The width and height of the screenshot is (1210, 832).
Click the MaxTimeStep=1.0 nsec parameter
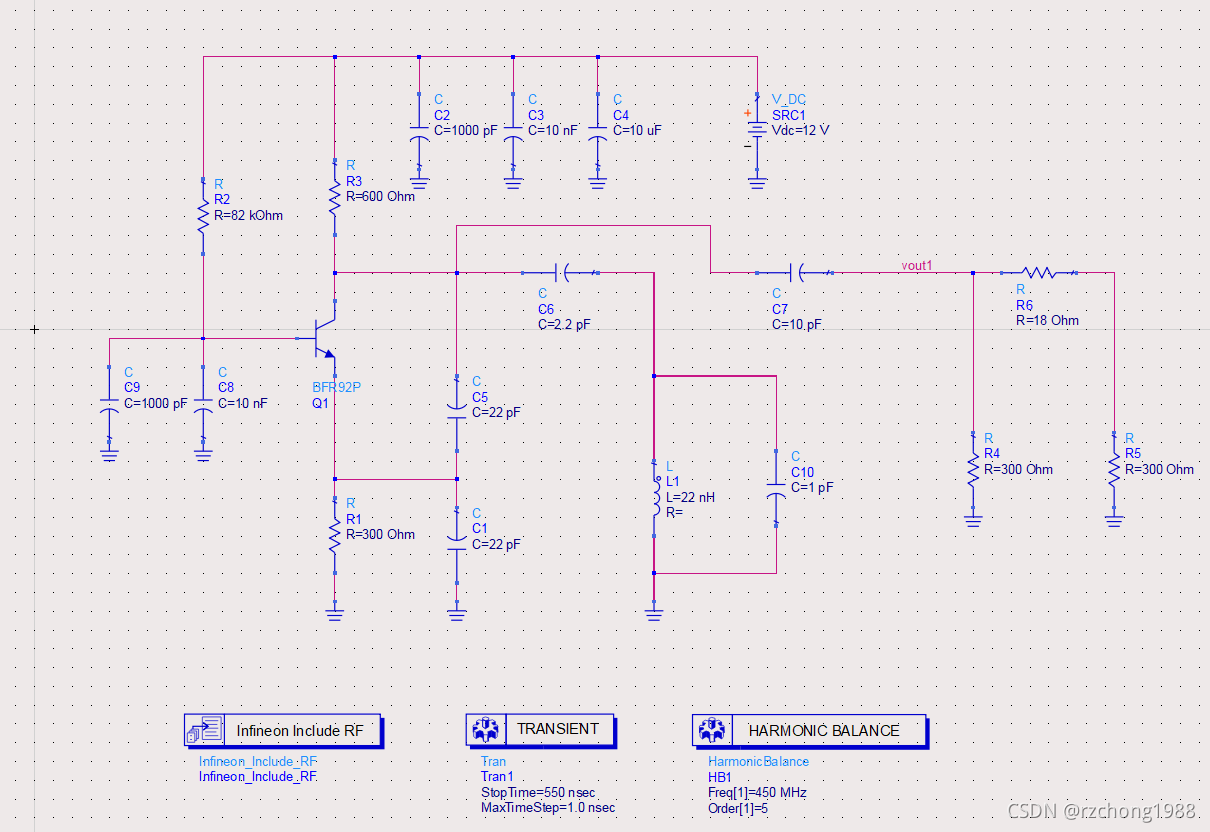tap(548, 807)
